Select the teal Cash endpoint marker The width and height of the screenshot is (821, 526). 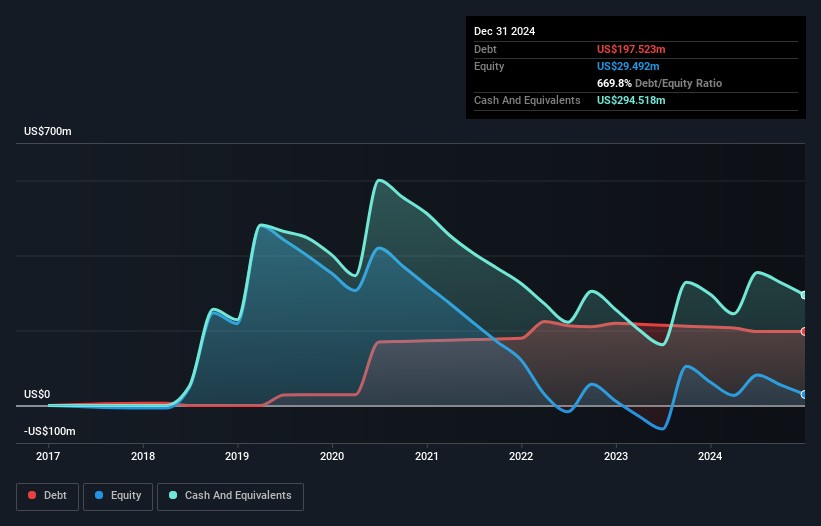(803, 294)
